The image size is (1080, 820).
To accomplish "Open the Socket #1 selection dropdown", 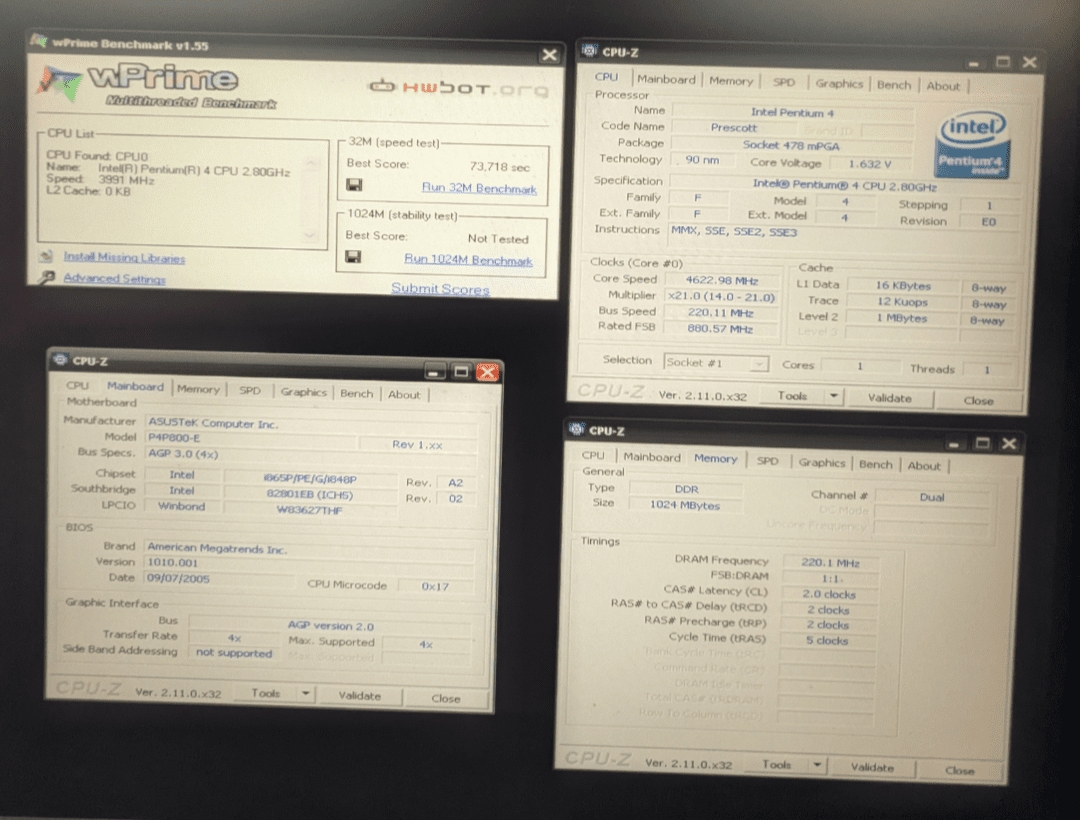I will click(x=760, y=363).
